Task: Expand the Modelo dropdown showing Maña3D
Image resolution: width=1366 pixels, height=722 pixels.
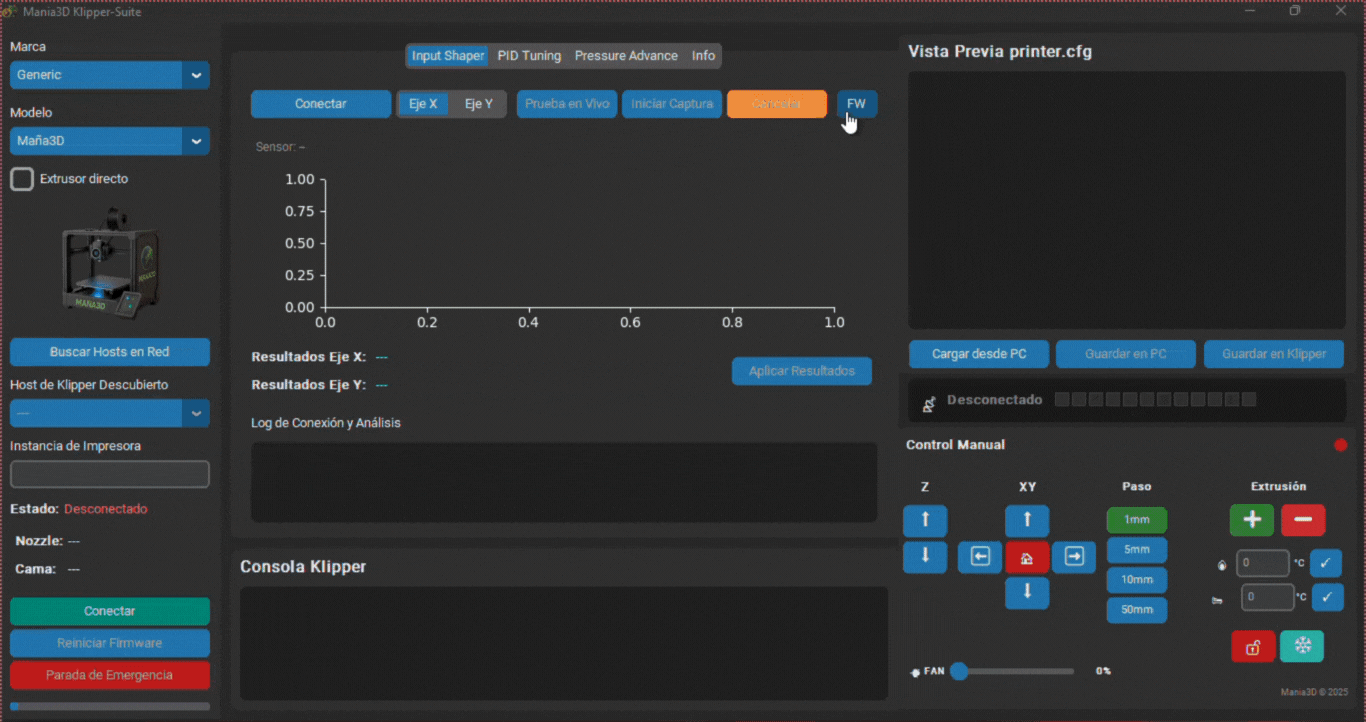Action: point(110,141)
